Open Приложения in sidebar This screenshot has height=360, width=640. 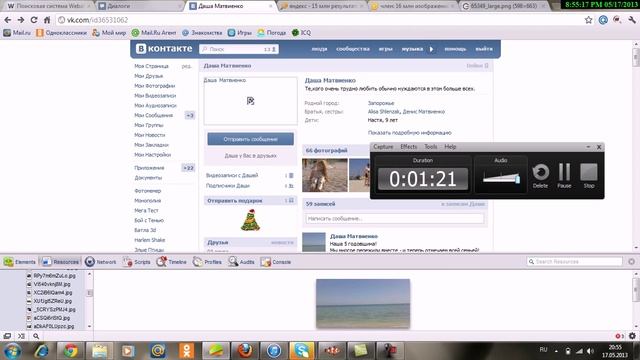click(149, 168)
